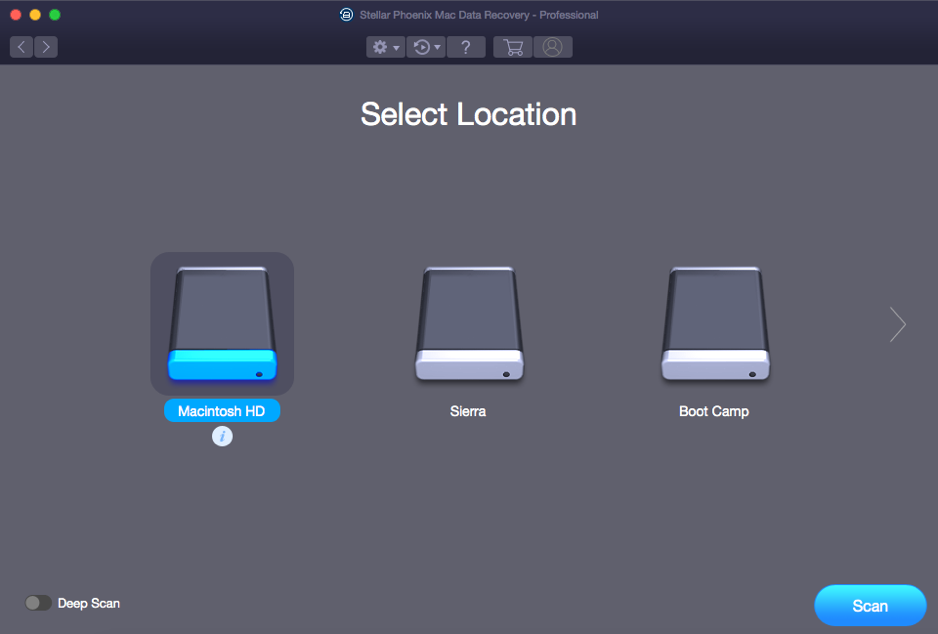Click the back arrow navigation icon
This screenshot has width=938, height=634.
pos(20,46)
